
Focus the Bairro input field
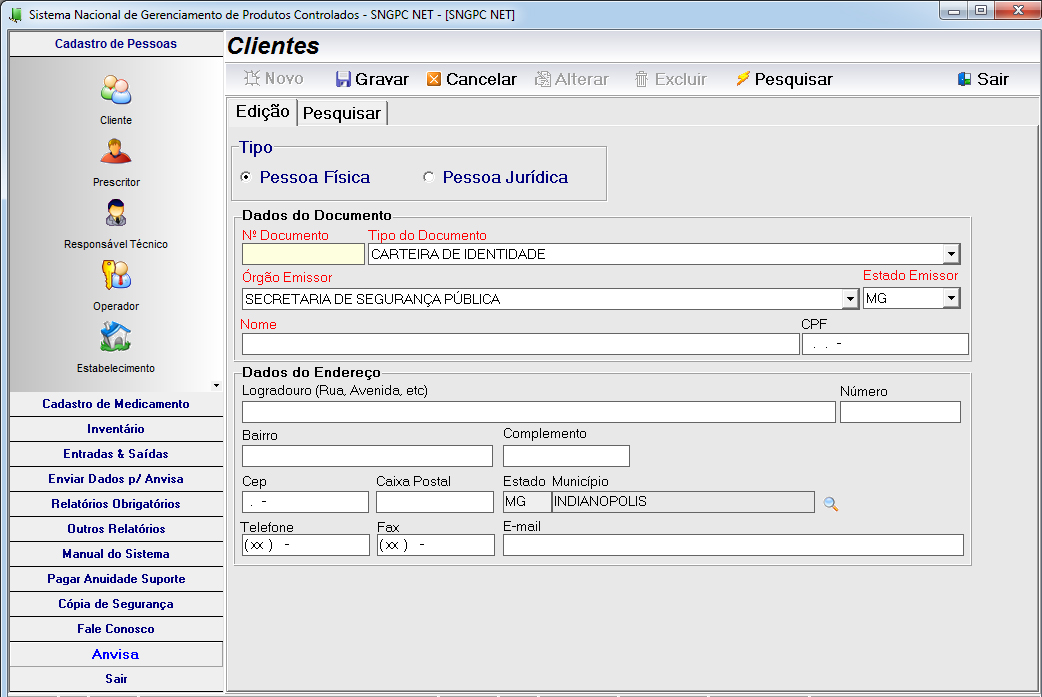click(367, 456)
